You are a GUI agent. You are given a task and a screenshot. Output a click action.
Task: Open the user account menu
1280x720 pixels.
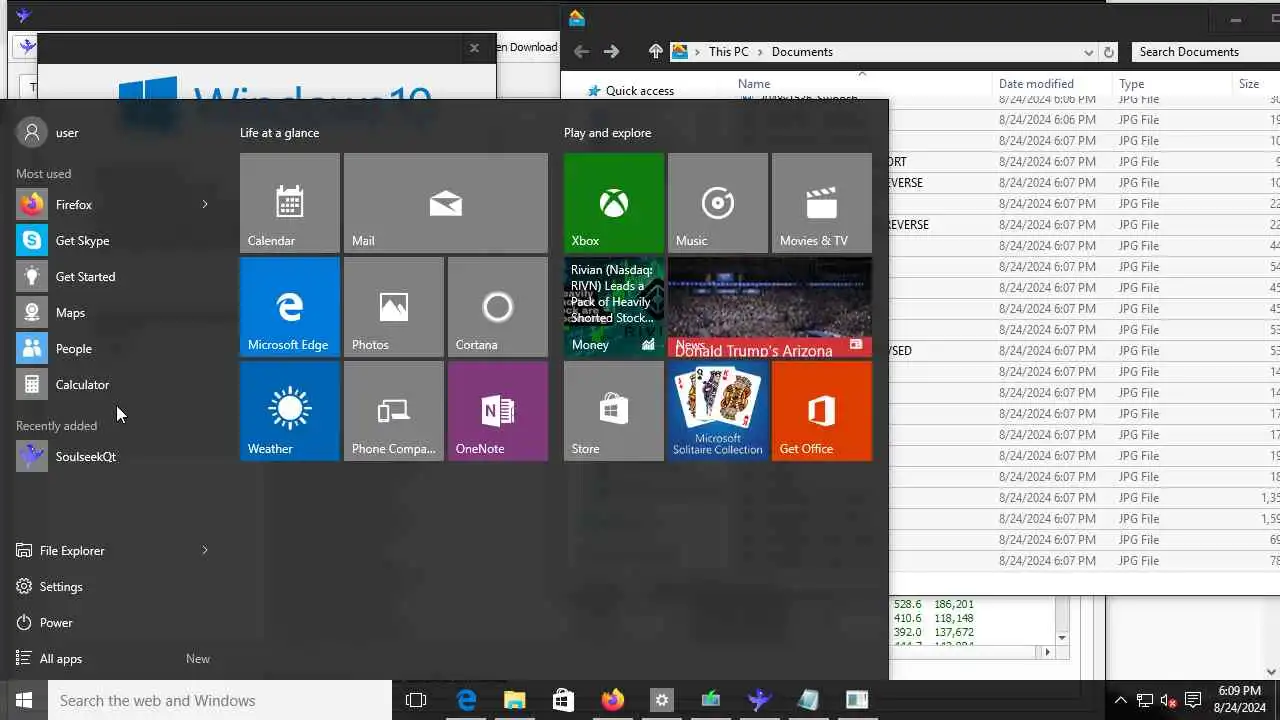[48, 132]
